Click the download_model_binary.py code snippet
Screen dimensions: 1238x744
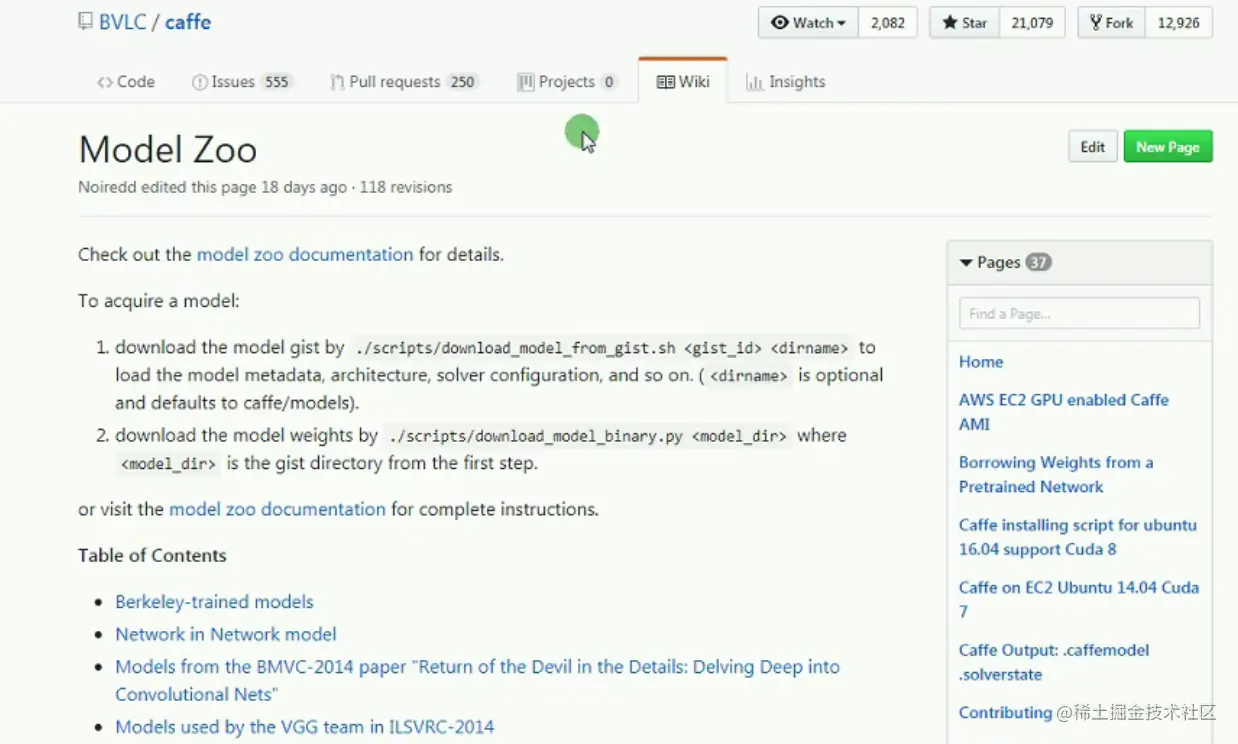588,436
